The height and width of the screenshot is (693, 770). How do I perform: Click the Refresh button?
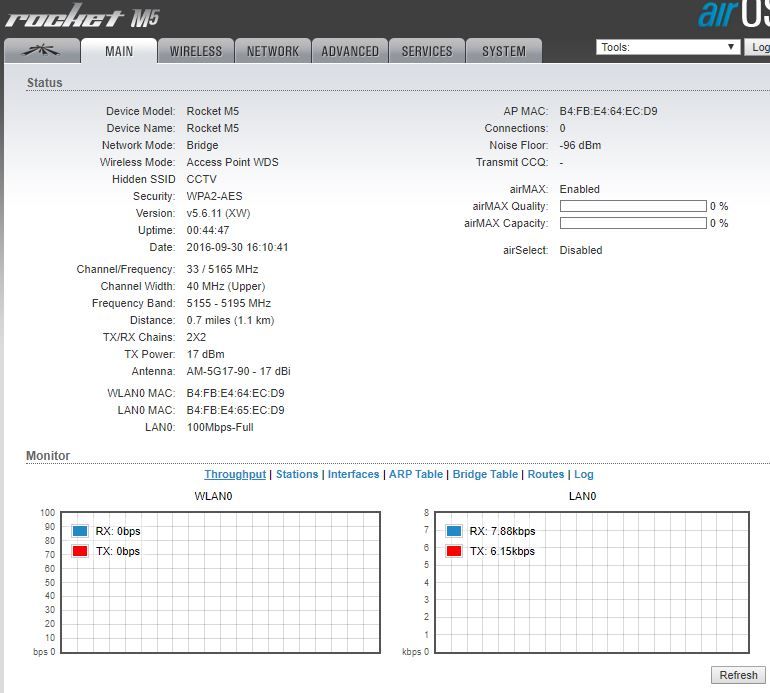click(x=738, y=675)
